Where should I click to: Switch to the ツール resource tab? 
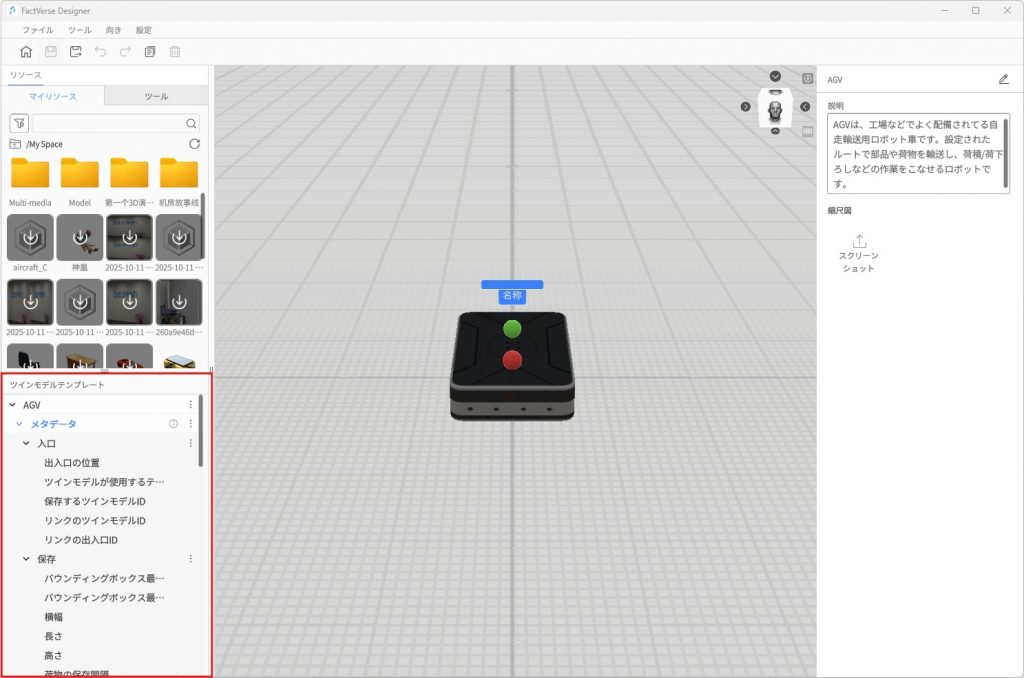pyautogui.click(x=156, y=96)
